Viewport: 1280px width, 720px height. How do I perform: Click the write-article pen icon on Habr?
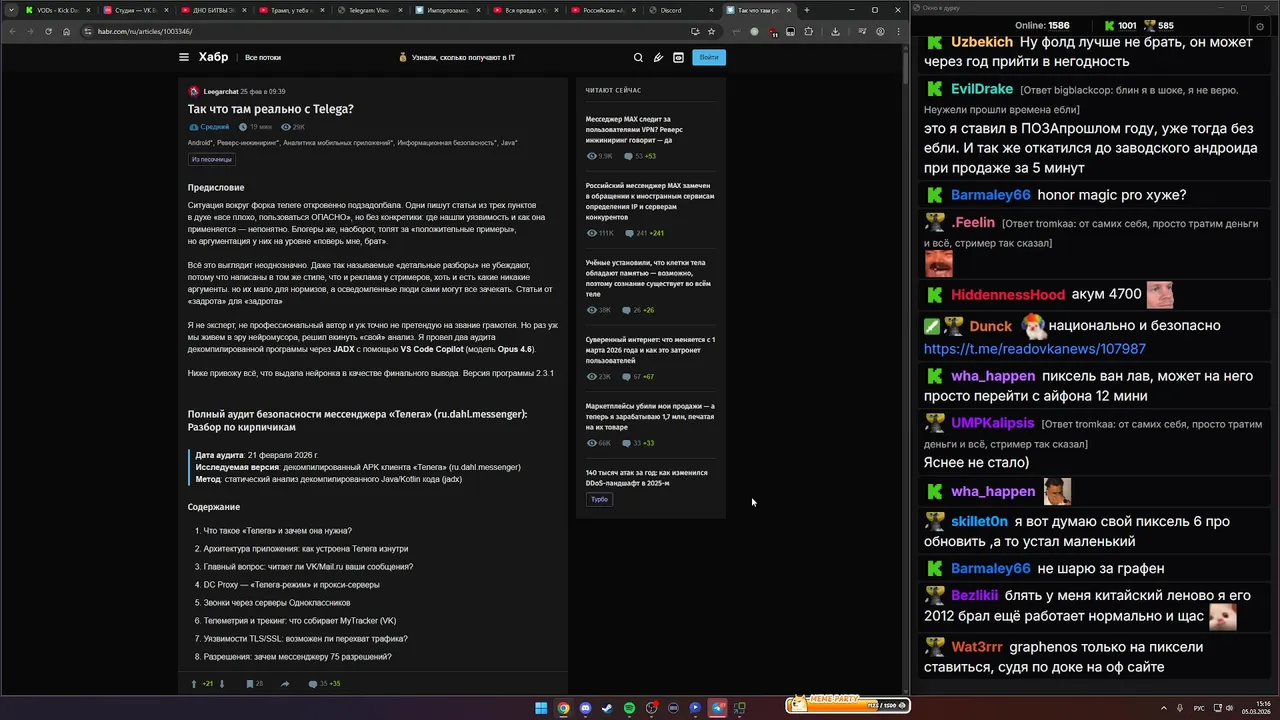click(658, 57)
